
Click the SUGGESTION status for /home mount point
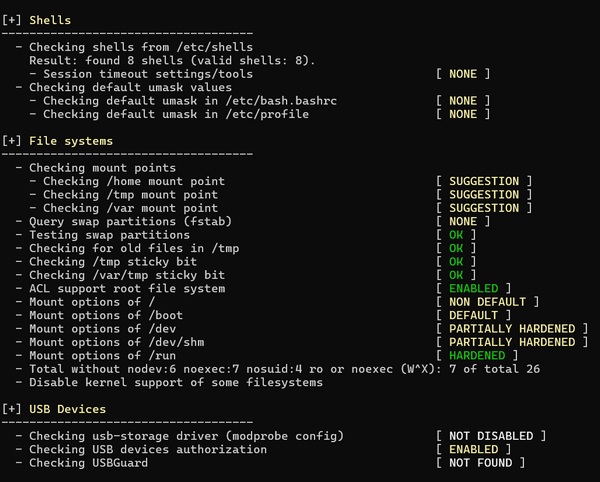[484, 181]
